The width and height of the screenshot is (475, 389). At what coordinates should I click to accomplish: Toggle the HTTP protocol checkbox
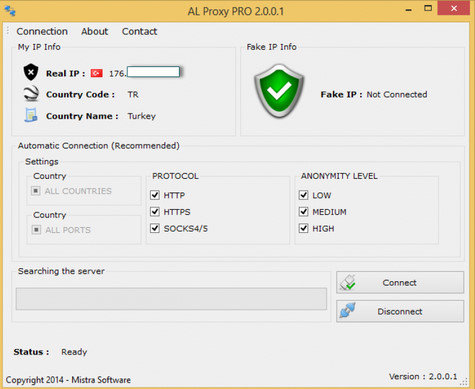coord(155,195)
